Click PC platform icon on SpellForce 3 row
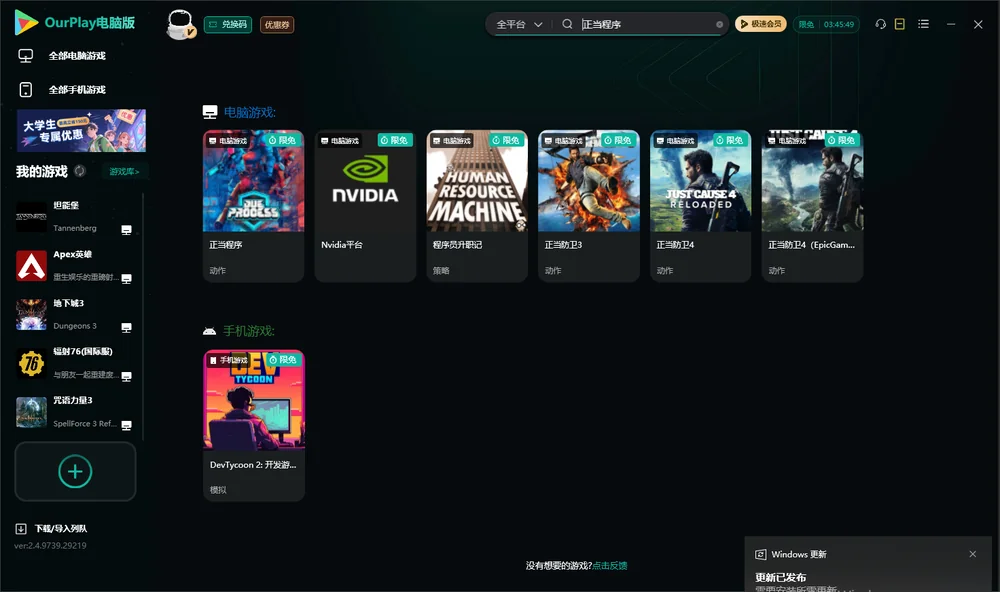 pyautogui.click(x=126, y=425)
